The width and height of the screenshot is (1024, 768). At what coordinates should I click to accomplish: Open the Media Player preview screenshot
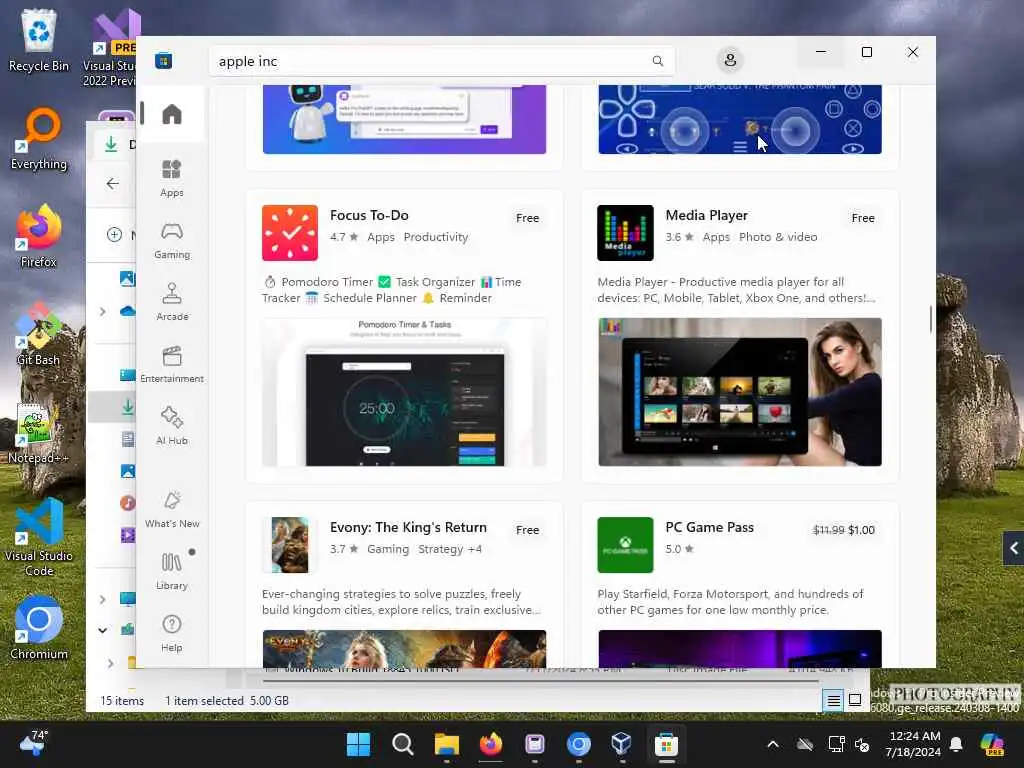click(x=740, y=392)
